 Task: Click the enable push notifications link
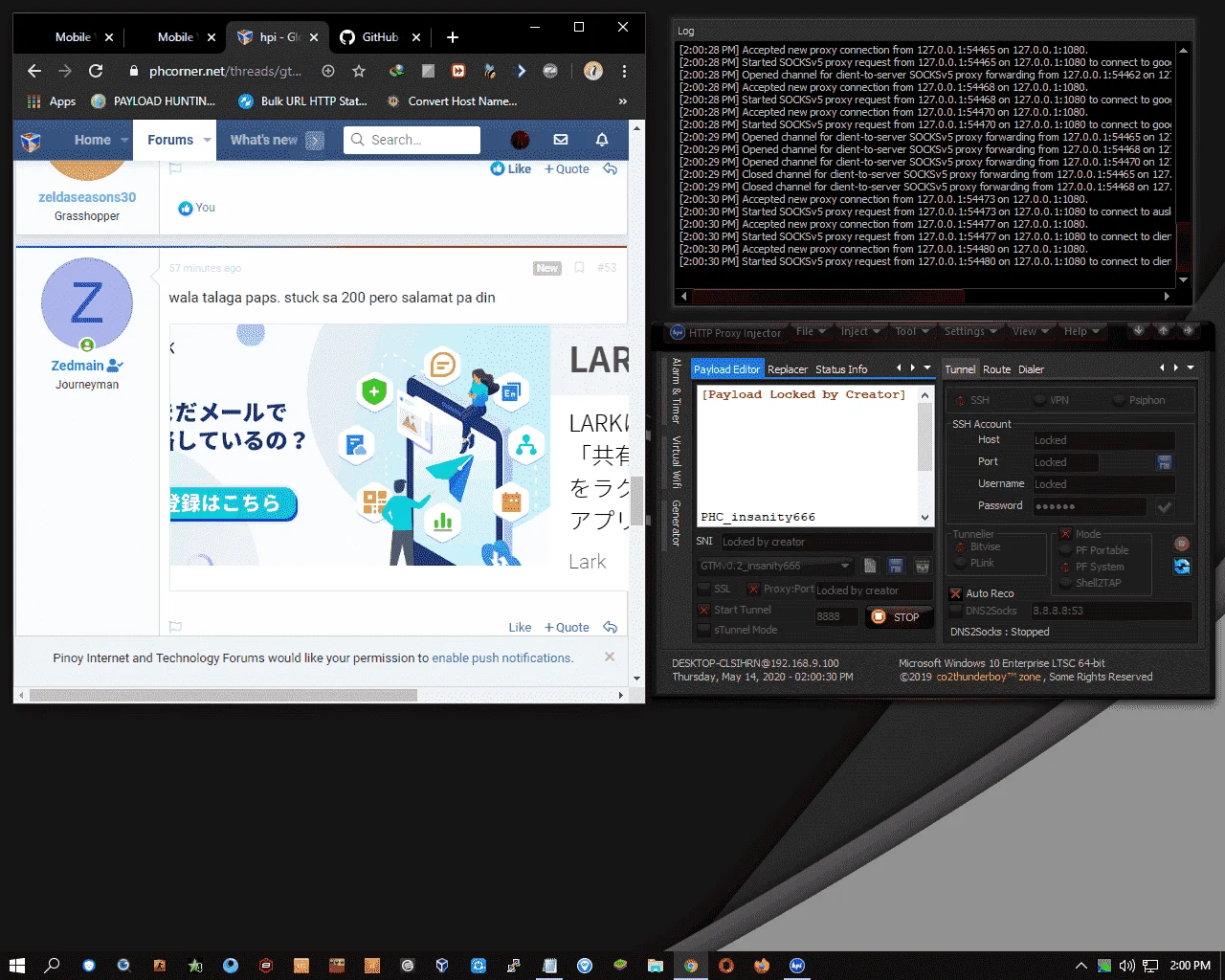coord(502,658)
